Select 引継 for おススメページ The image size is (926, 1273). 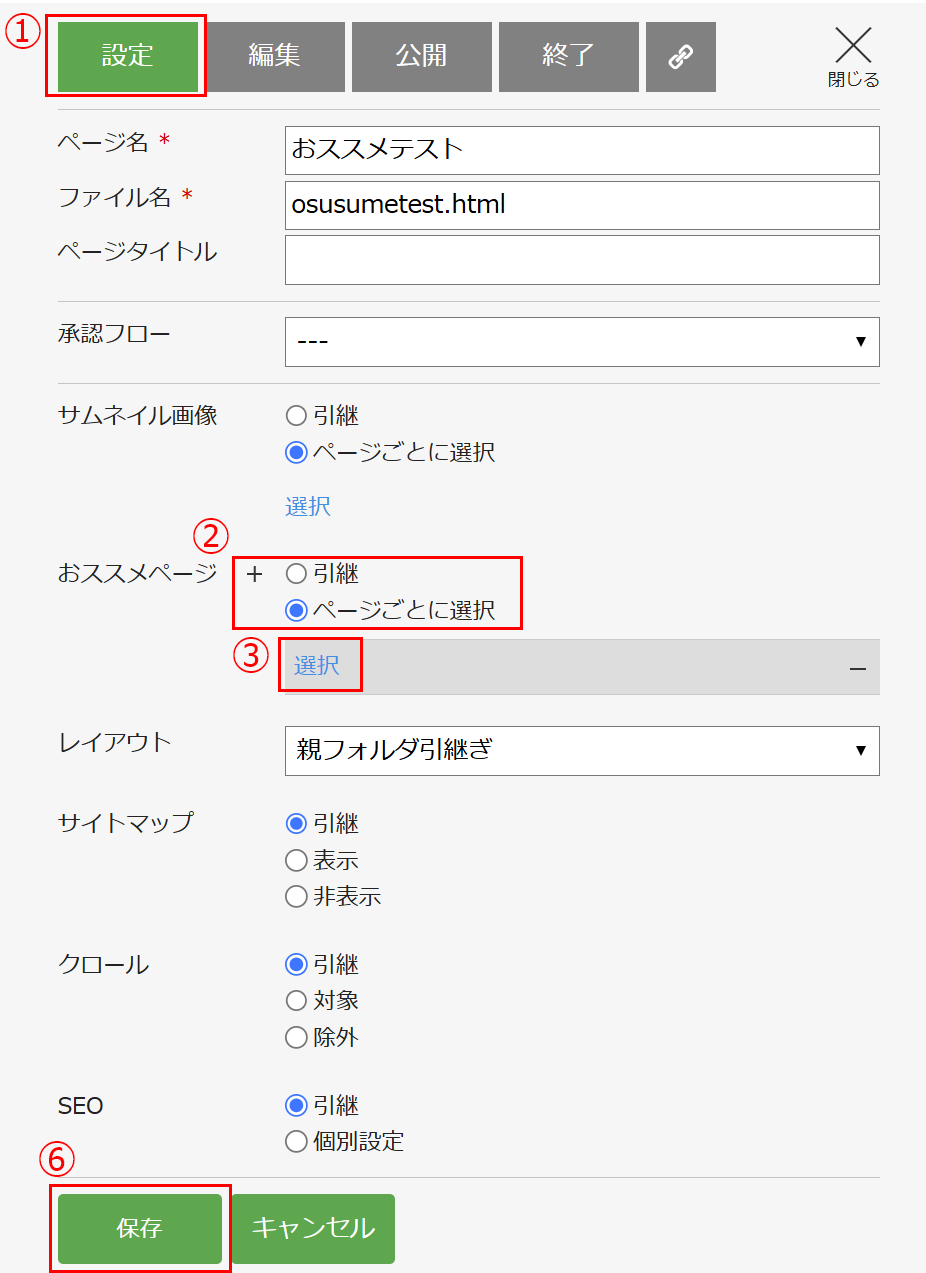point(296,574)
